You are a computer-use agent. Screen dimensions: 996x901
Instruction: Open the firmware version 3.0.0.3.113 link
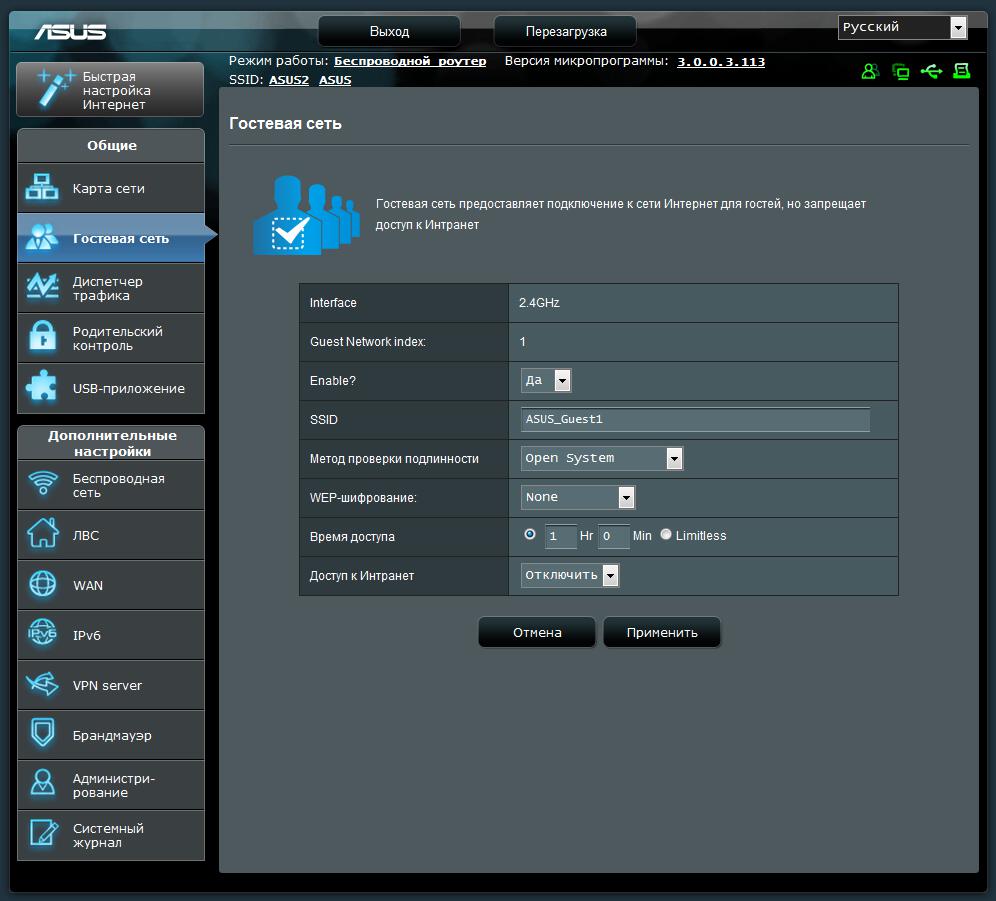721,62
